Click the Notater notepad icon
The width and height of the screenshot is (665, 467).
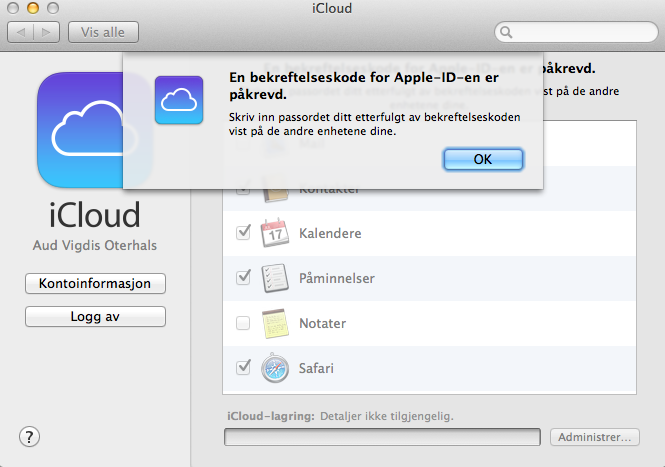click(275, 323)
